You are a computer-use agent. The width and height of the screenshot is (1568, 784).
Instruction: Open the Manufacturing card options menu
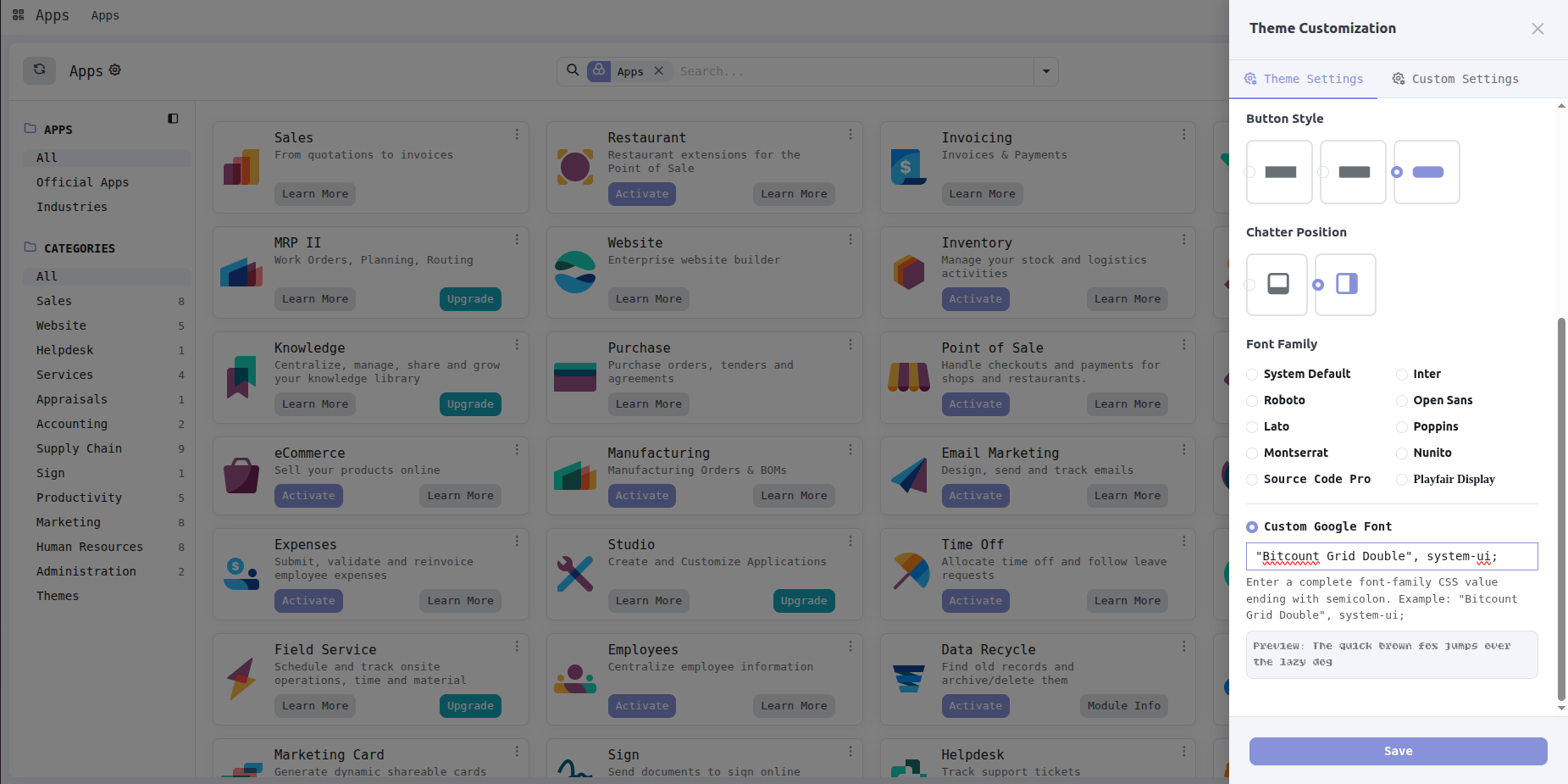(850, 450)
